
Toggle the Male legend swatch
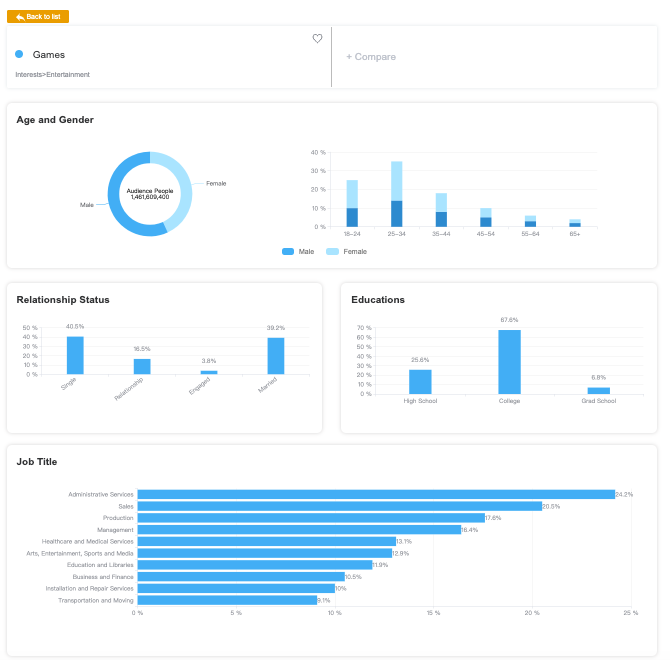coord(288,252)
